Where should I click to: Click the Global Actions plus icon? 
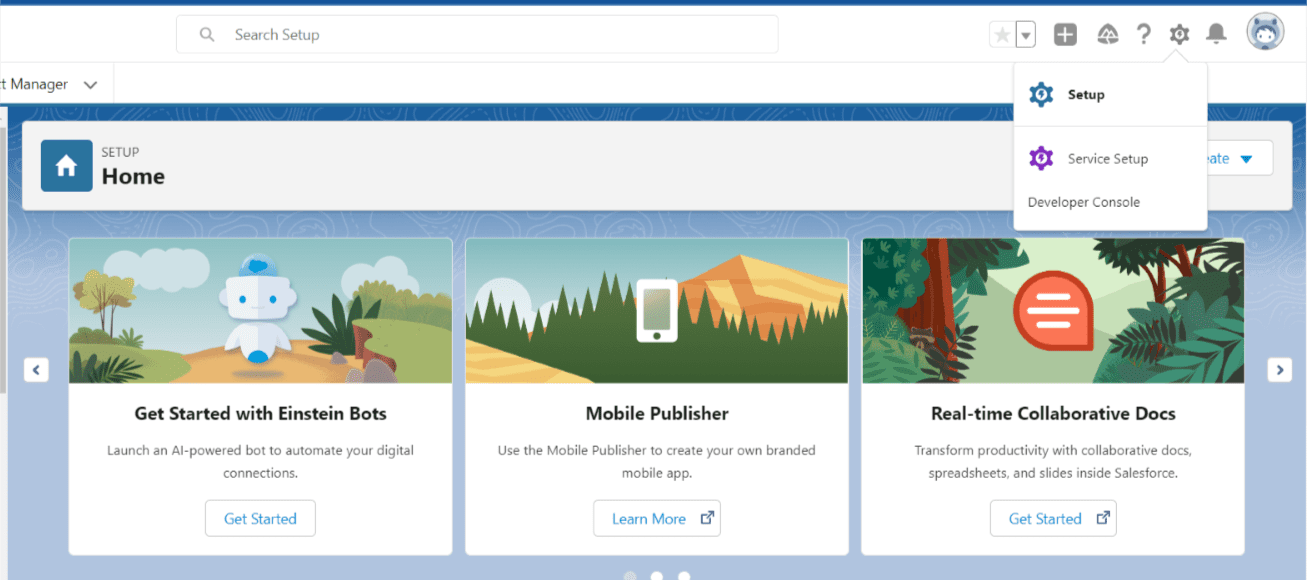click(x=1065, y=35)
